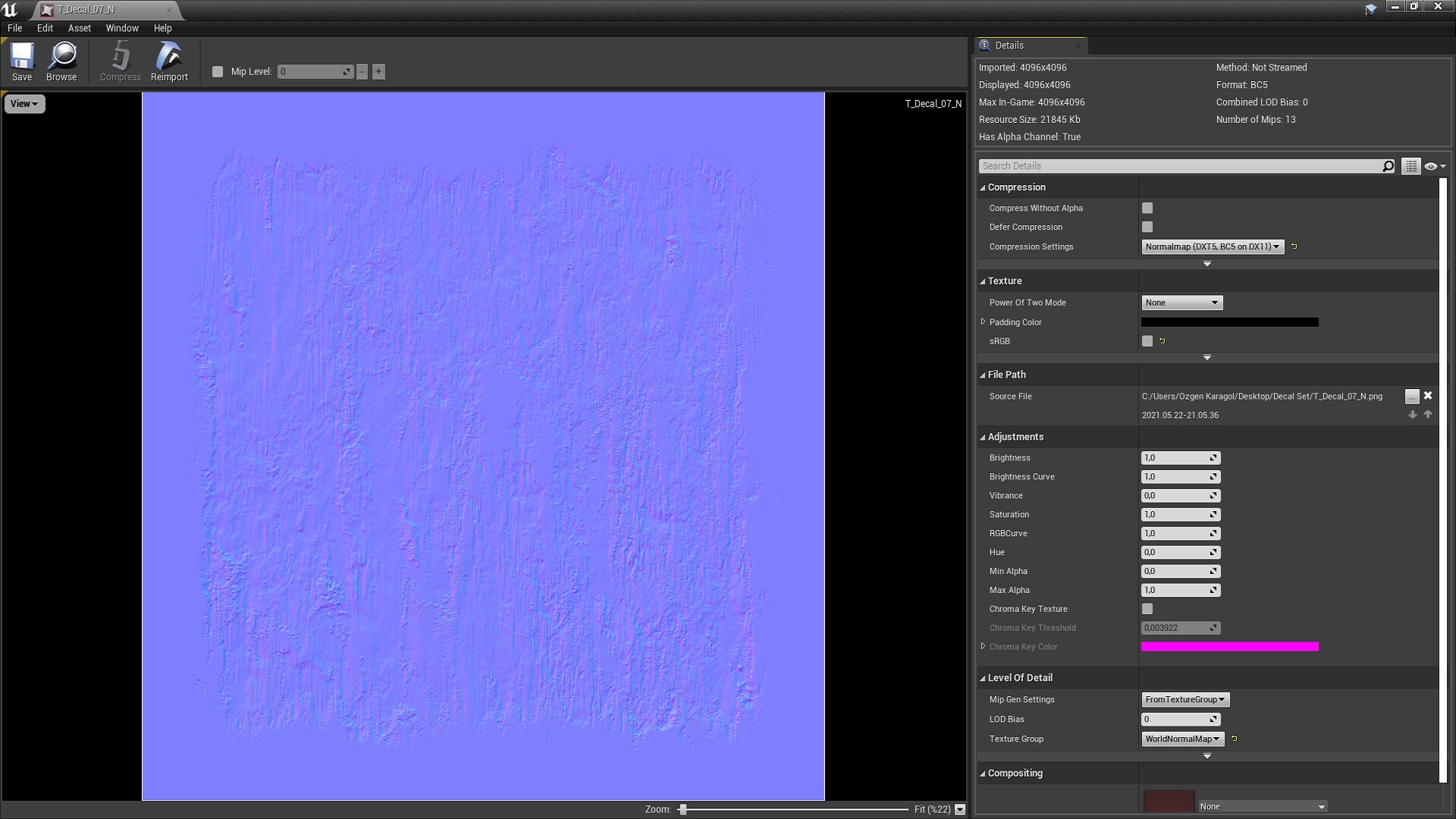Viewport: 1456px width, 819px height.
Task: Toggle the sRGB checkbox
Action: 1147,341
